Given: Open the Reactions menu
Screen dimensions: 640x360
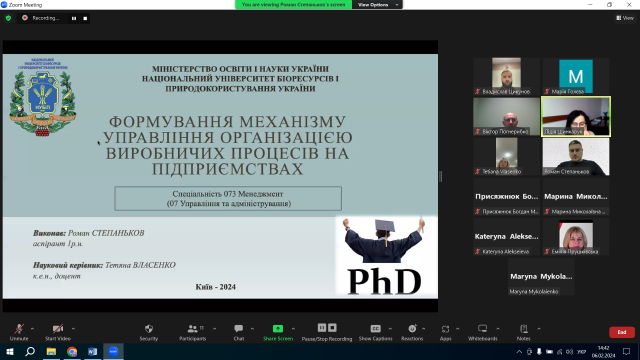Looking at the screenshot, I should pos(412,332).
